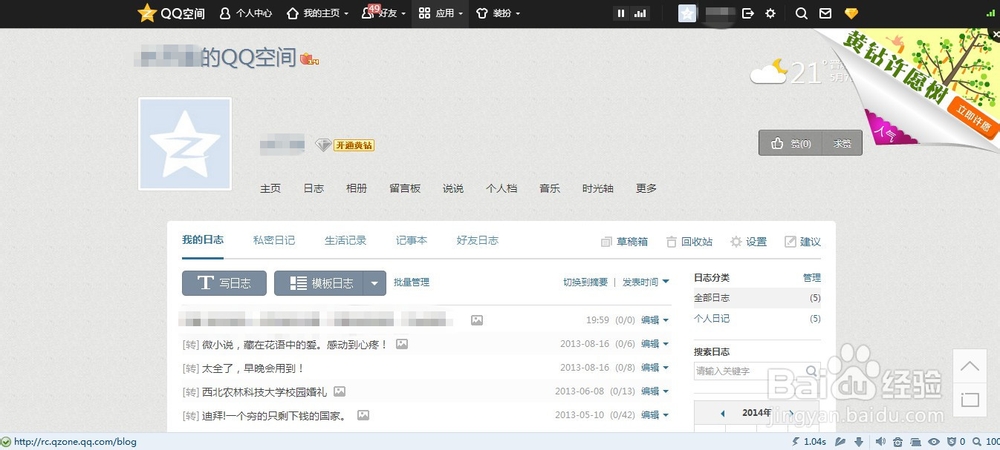Click the large profile avatar picture
This screenshot has height=450, width=1000.
185,144
